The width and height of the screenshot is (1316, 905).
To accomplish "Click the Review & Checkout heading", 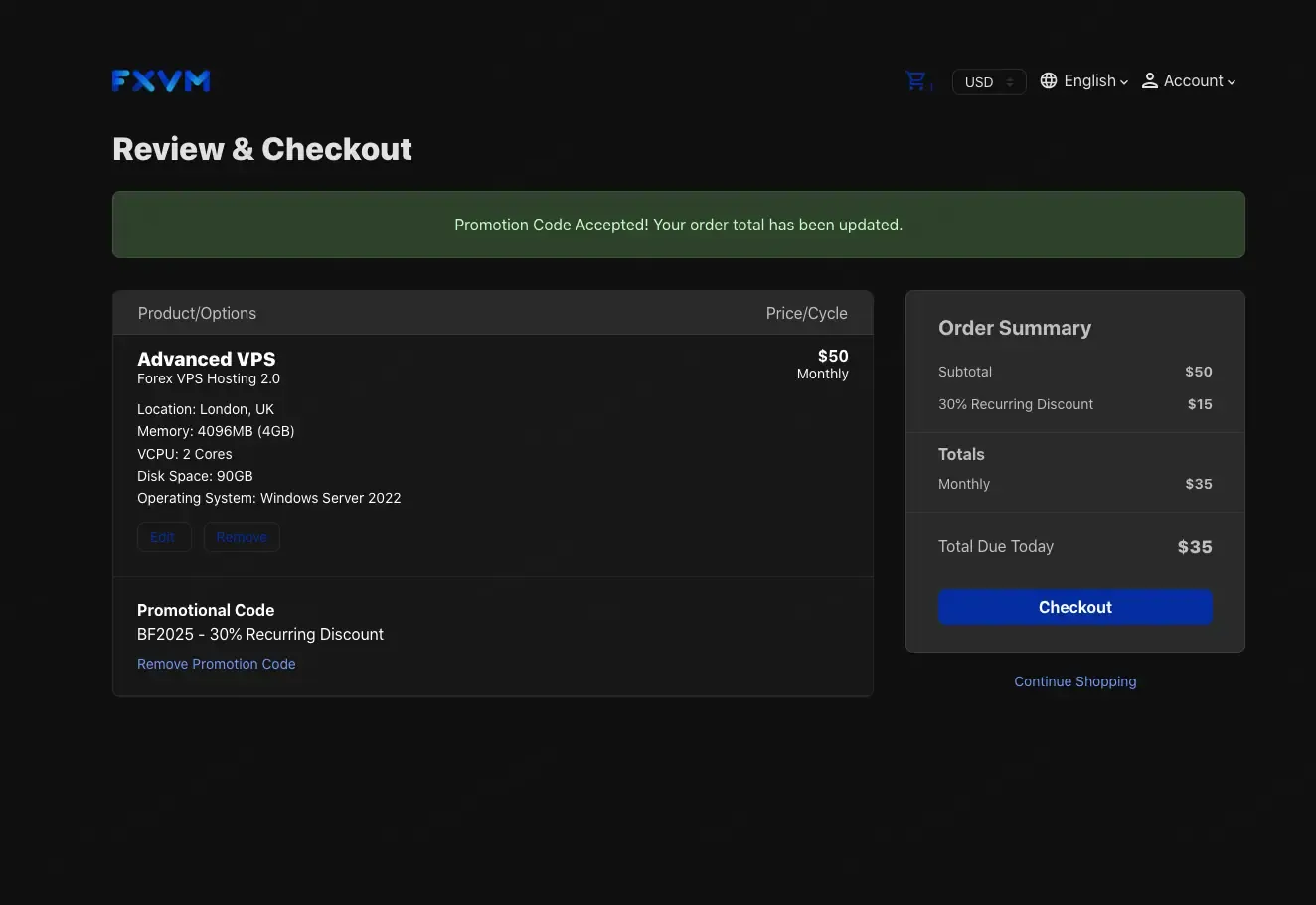I will pyautogui.click(x=262, y=149).
